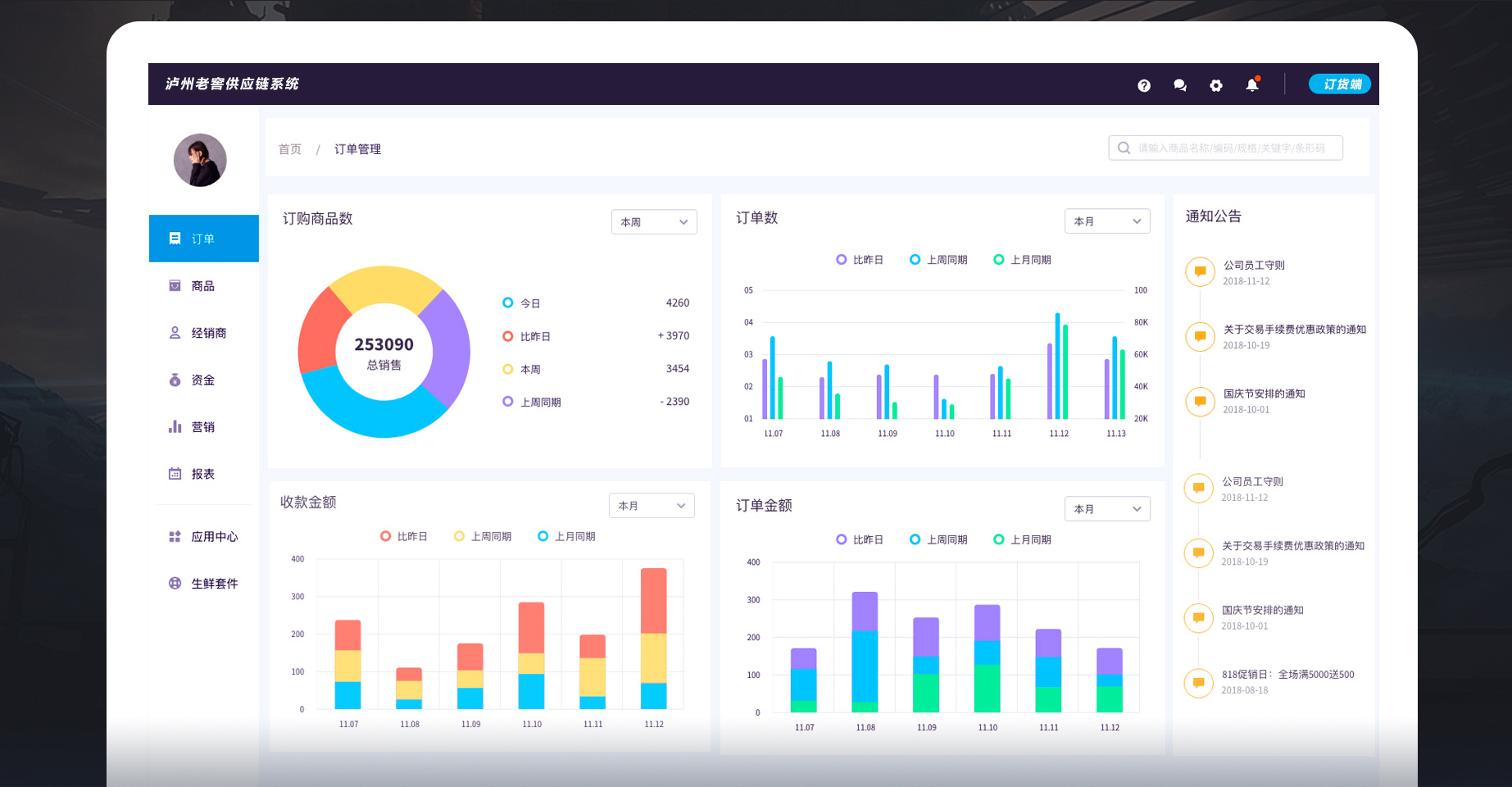Click the help question mark icon
This screenshot has width=1512, height=787.
tap(1144, 85)
